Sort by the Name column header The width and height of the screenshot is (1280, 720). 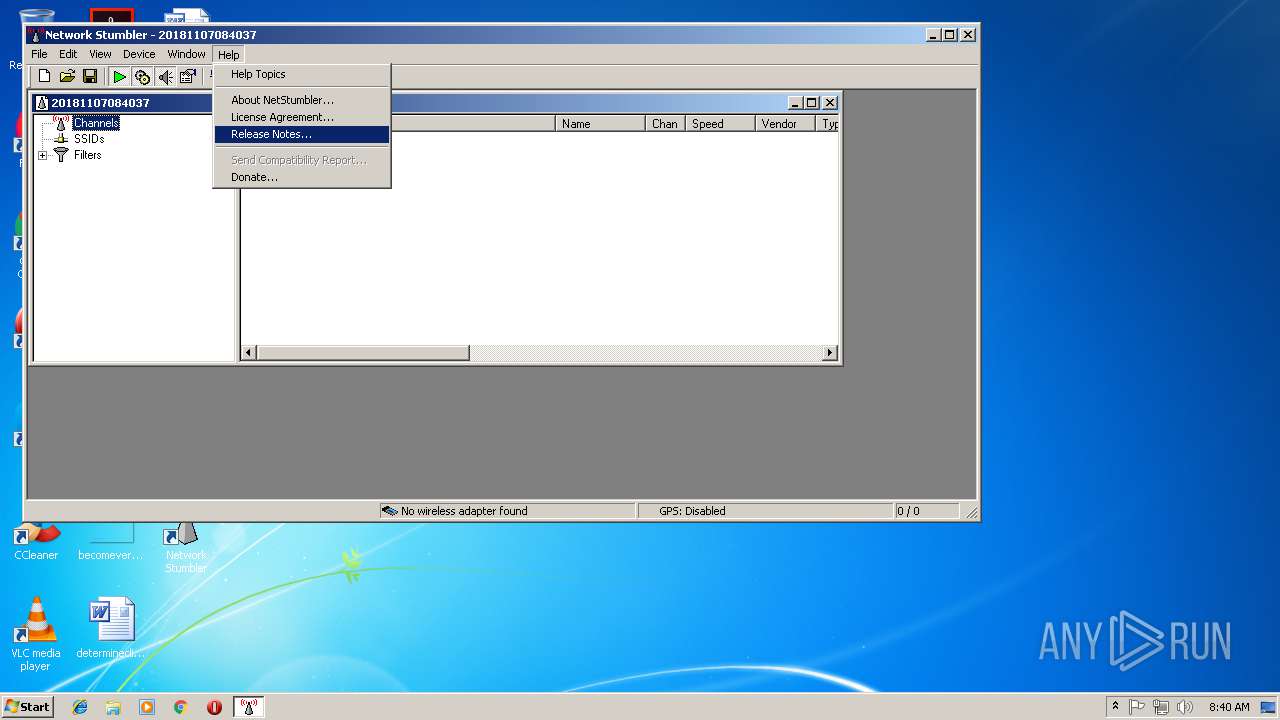[x=600, y=124]
